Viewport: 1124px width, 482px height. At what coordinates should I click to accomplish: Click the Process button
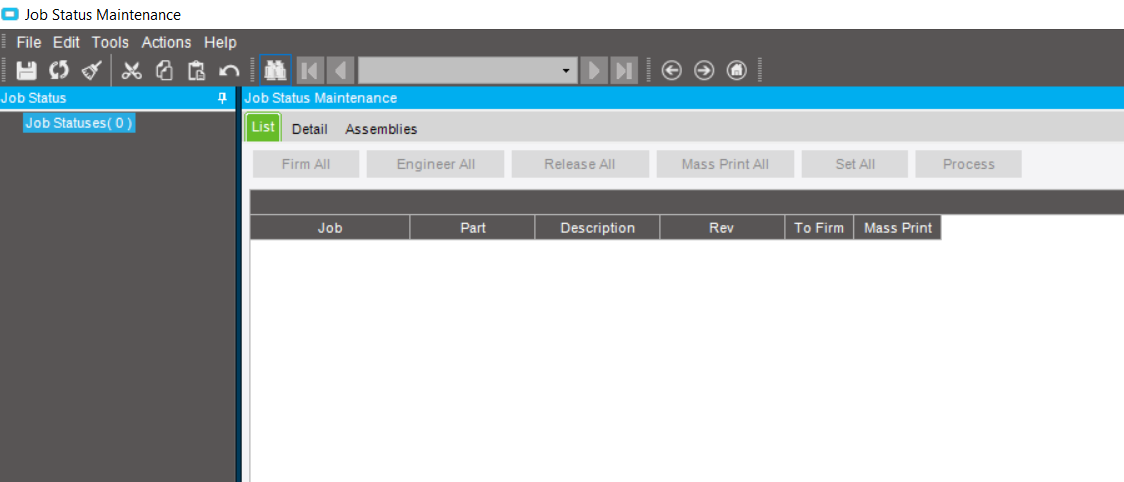[x=968, y=164]
